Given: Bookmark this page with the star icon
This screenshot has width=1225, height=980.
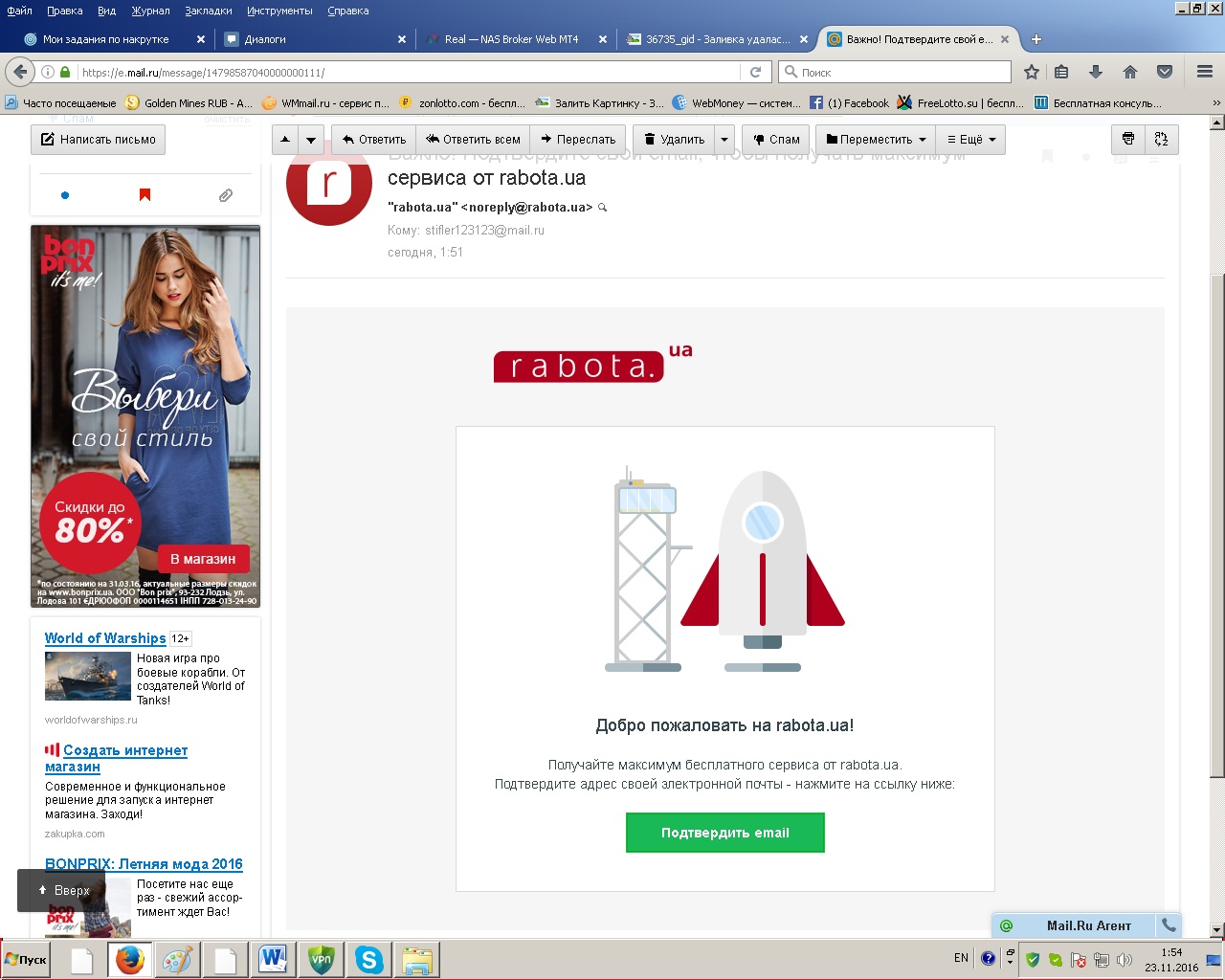Looking at the screenshot, I should pyautogui.click(x=1032, y=72).
